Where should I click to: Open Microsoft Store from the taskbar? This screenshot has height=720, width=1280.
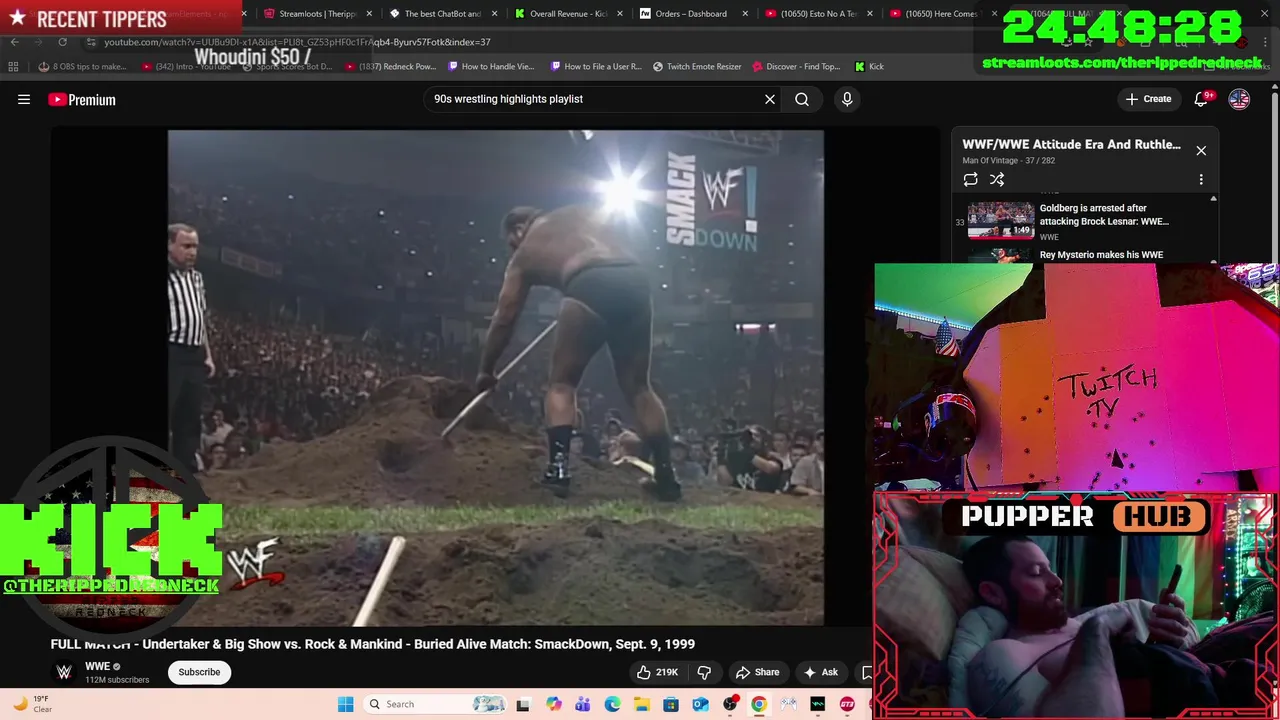(671, 704)
